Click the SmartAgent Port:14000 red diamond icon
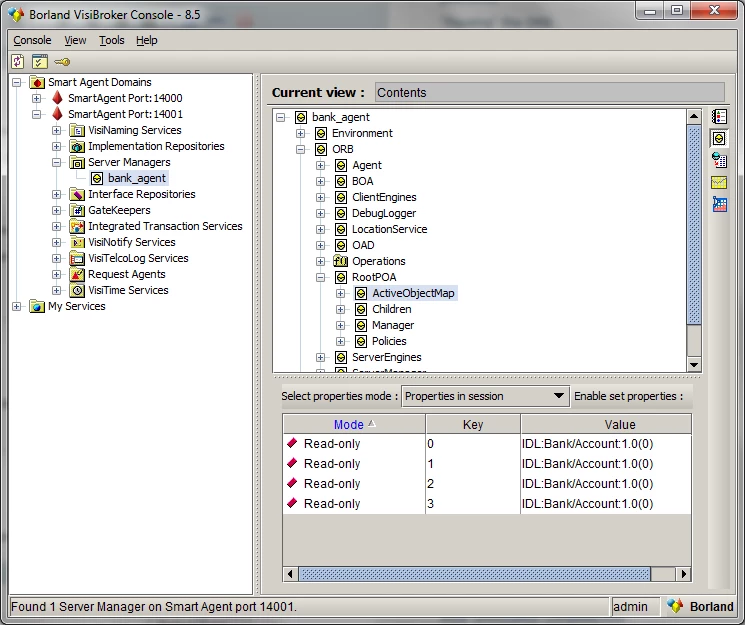The height and width of the screenshot is (625, 745). (x=57, y=98)
